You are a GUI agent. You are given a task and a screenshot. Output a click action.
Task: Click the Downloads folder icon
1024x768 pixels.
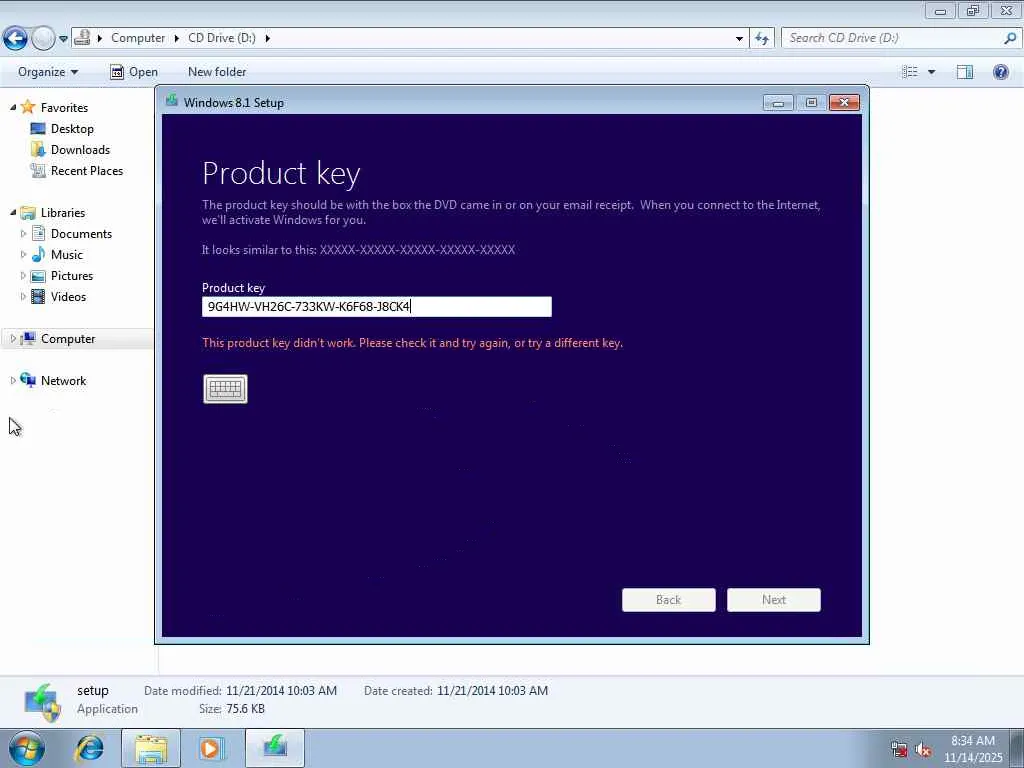coord(38,150)
